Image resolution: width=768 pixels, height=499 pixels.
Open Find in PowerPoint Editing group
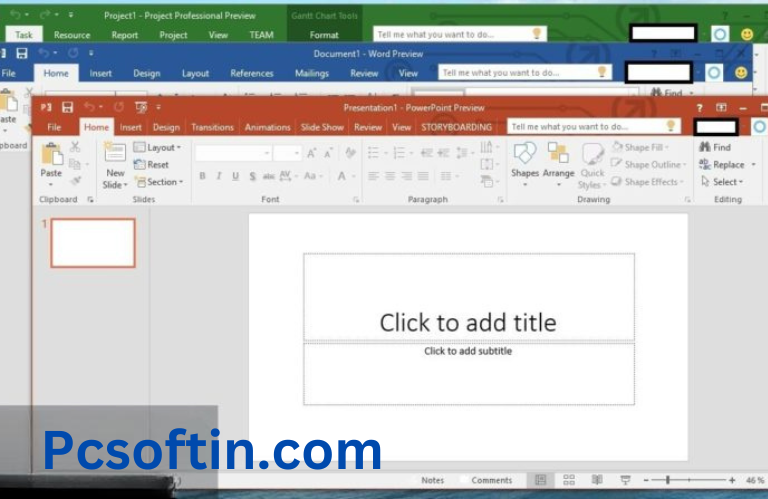click(715, 147)
